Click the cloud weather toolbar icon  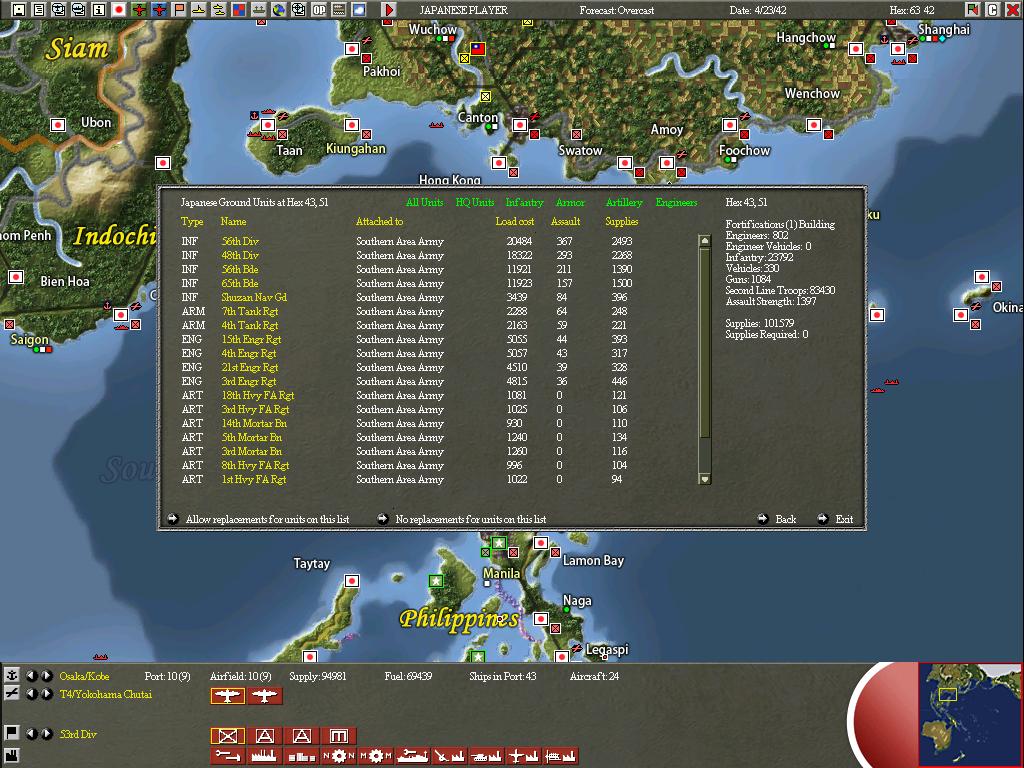pyautogui.click(x=359, y=10)
